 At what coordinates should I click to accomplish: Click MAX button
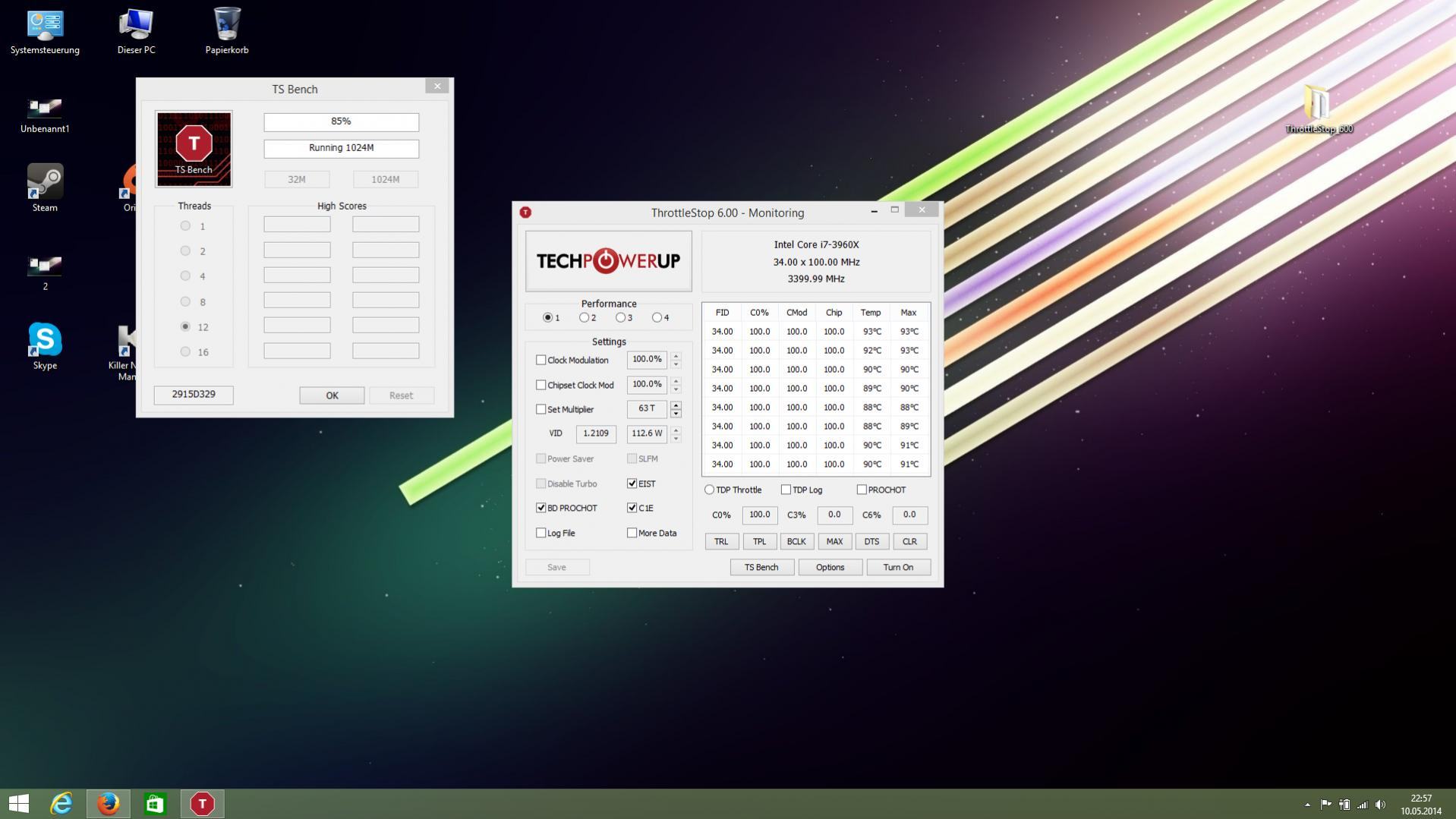(834, 541)
